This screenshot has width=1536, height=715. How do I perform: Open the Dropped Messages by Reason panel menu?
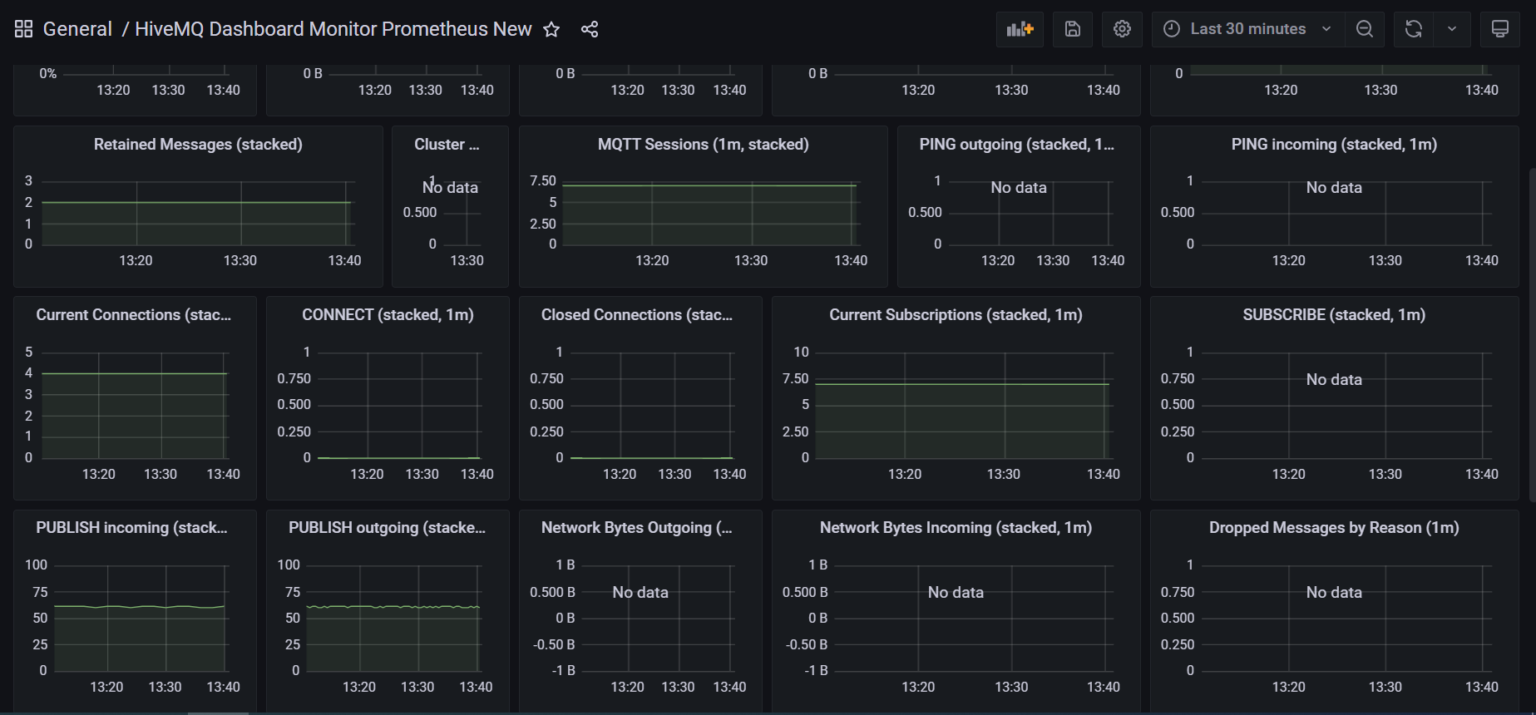(1333, 528)
